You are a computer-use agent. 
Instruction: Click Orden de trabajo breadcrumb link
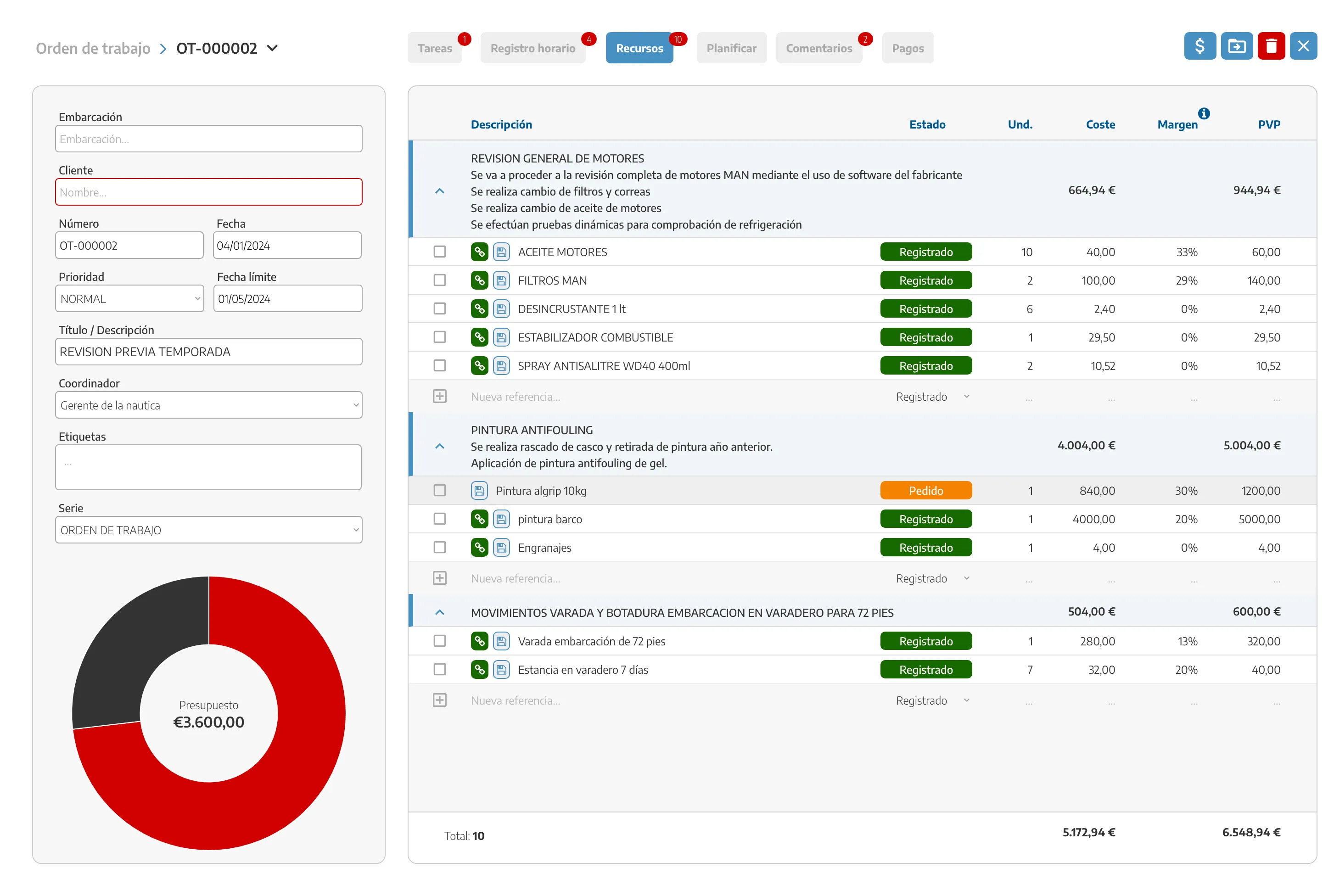(x=93, y=49)
